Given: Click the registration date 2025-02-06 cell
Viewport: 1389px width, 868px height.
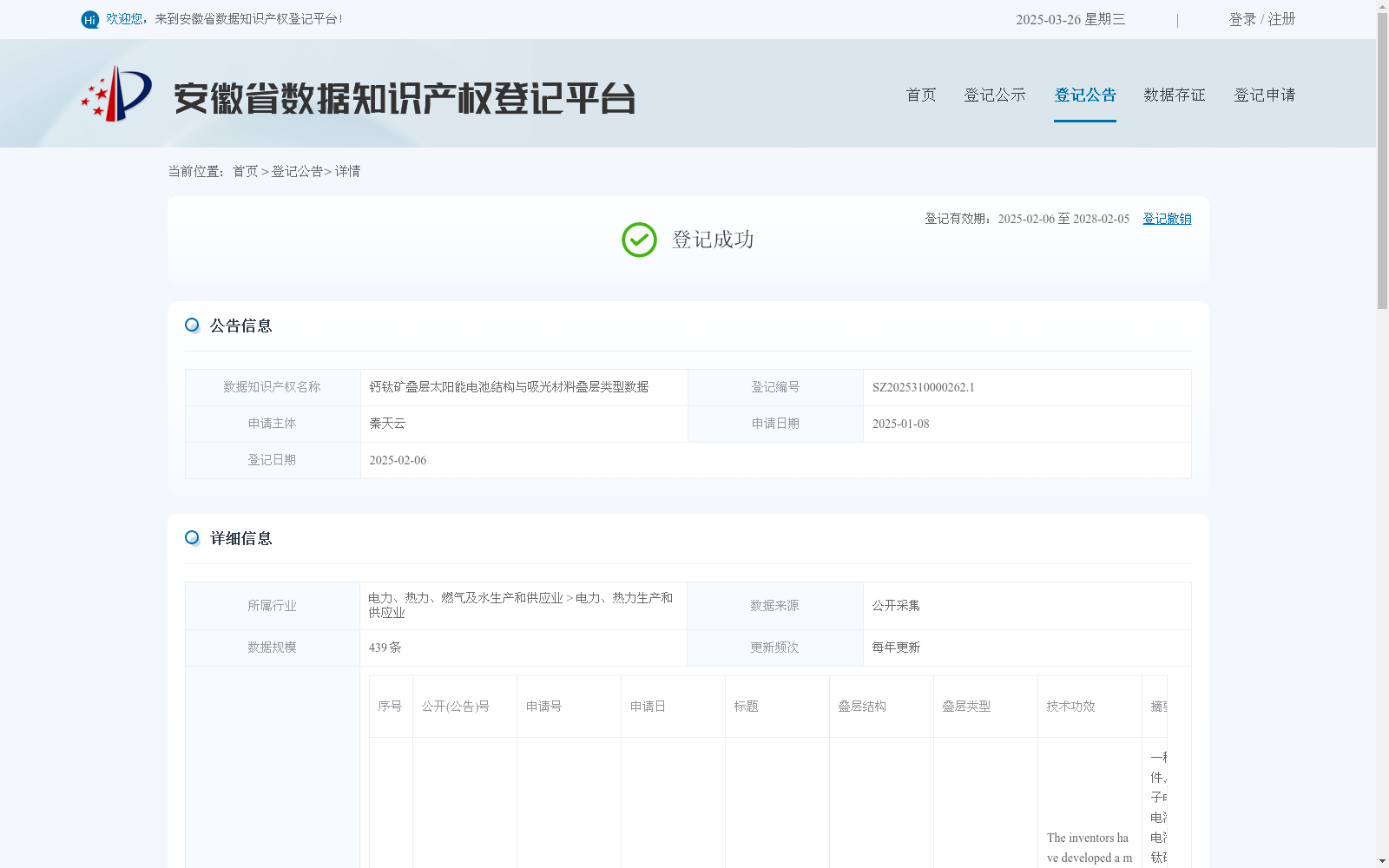Looking at the screenshot, I should coord(775,461).
